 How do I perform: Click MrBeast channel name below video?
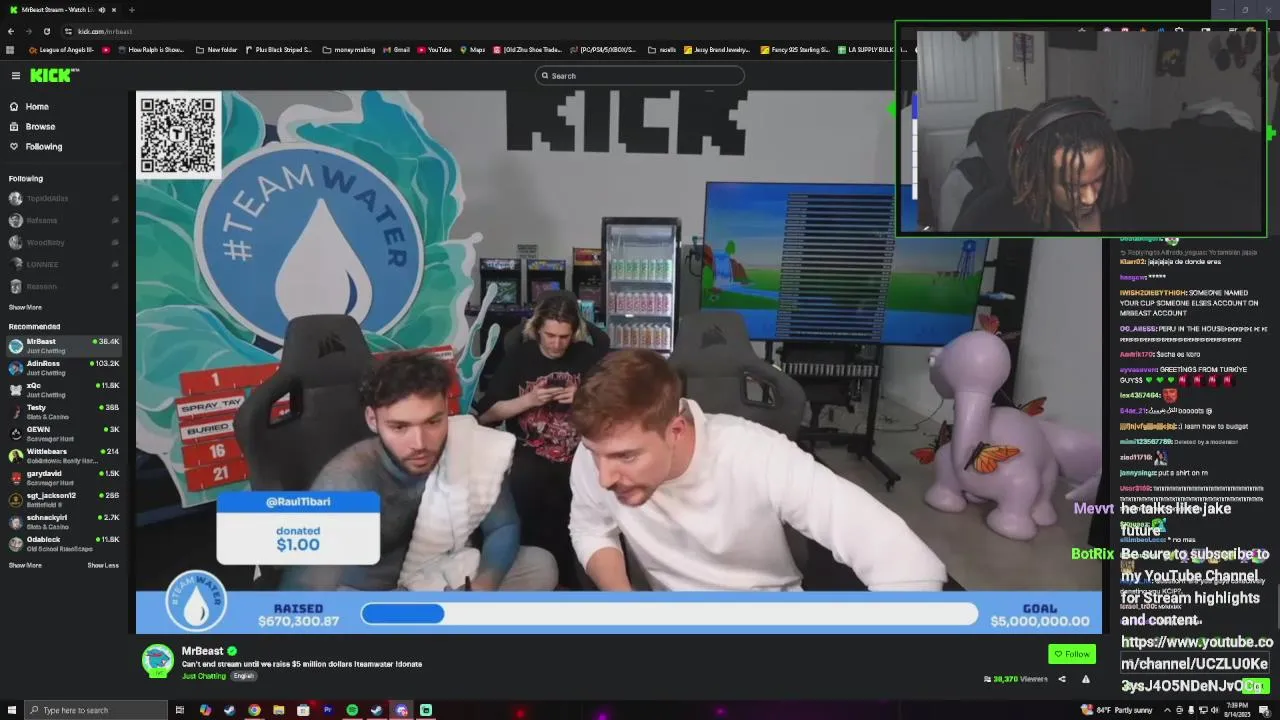(x=203, y=651)
